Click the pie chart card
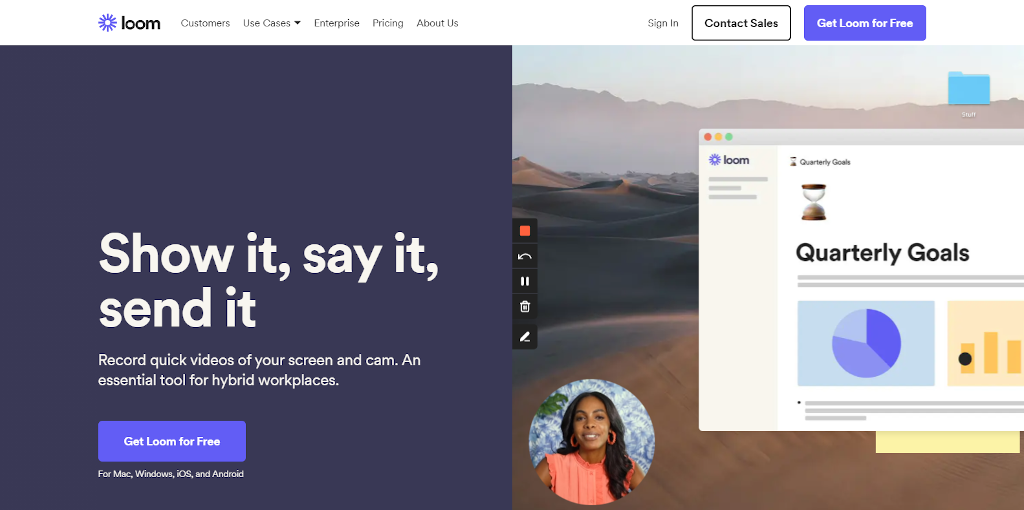The image size is (1024, 510). [x=866, y=343]
